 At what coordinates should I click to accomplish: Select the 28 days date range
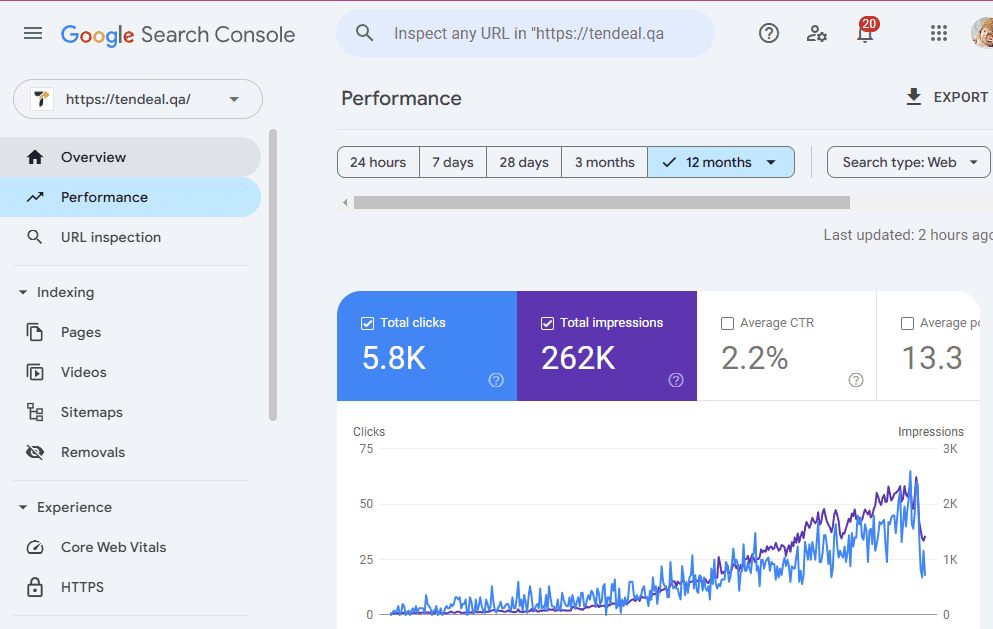(x=524, y=162)
